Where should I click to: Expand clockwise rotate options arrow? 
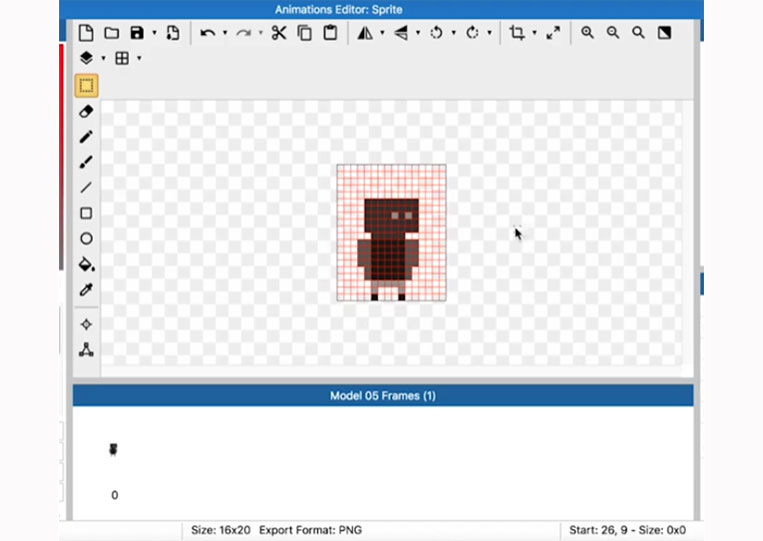(x=490, y=33)
